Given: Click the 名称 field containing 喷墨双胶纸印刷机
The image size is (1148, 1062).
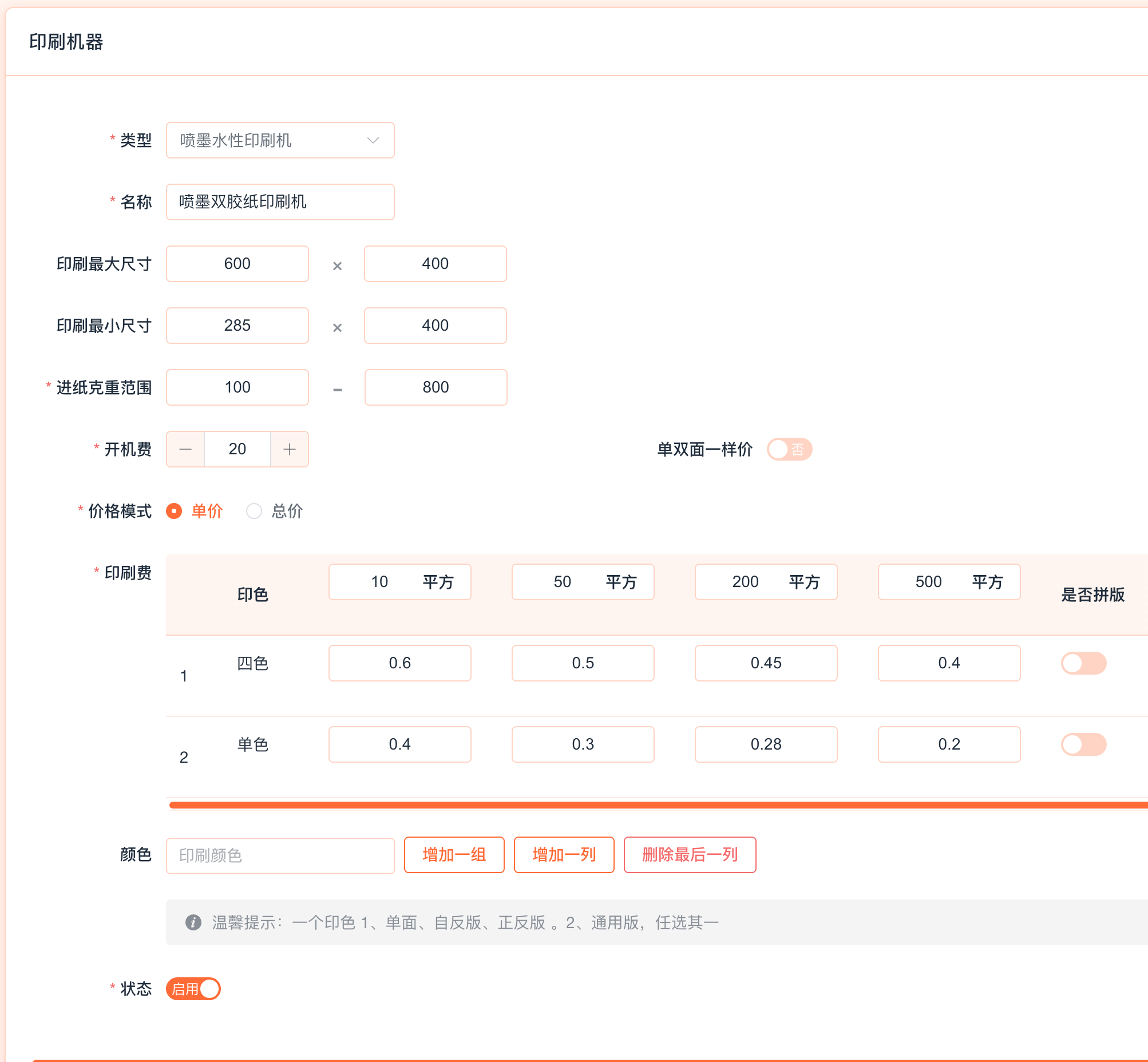Looking at the screenshot, I should tap(280, 202).
